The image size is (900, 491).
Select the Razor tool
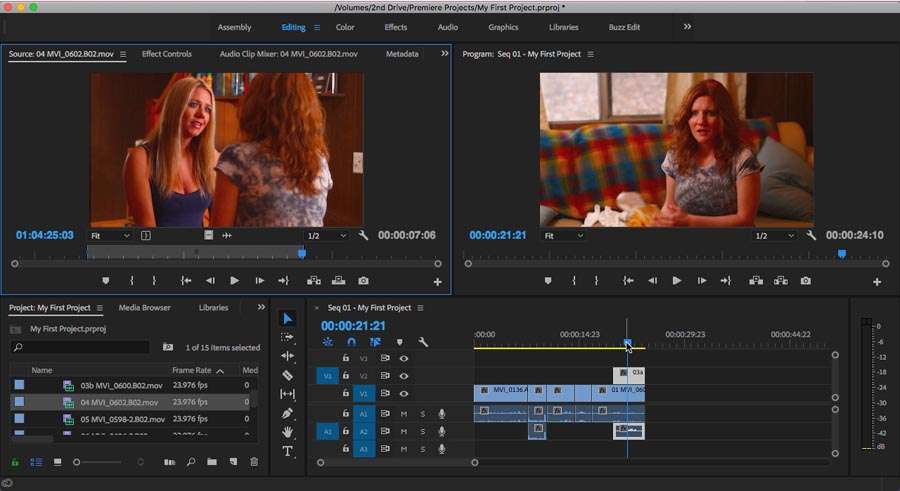tap(288, 375)
